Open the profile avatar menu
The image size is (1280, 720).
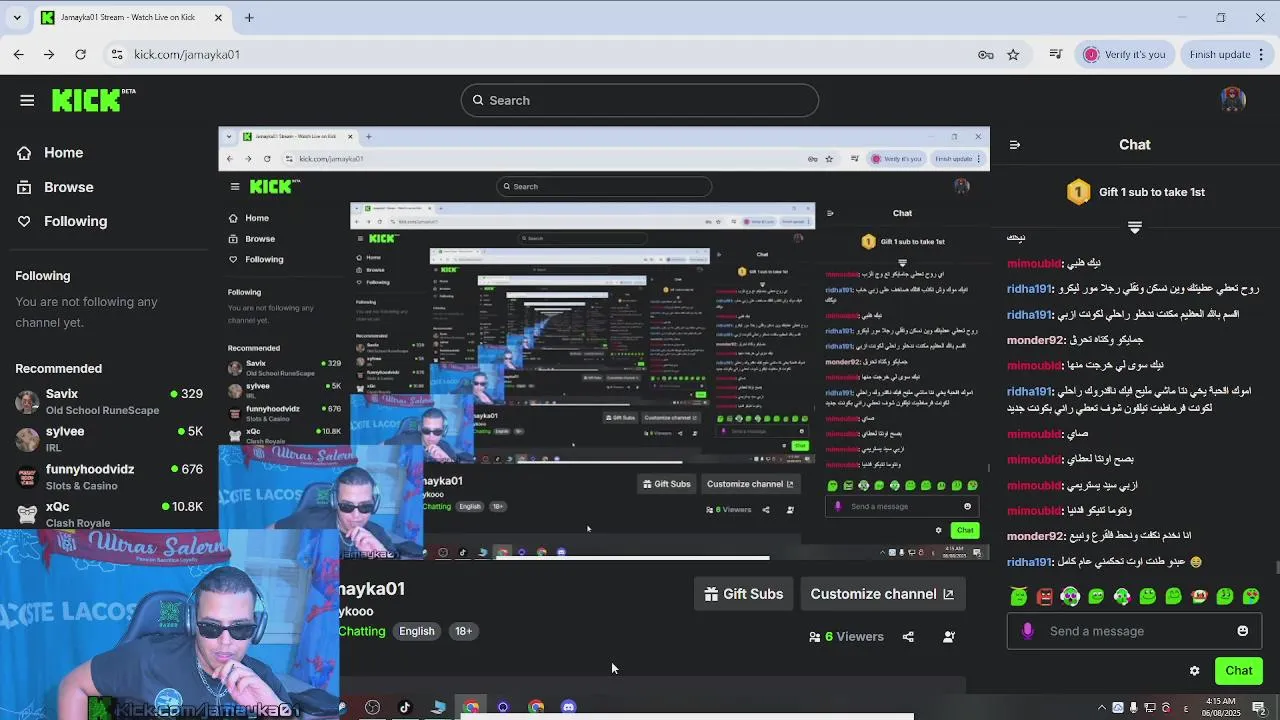(1233, 99)
